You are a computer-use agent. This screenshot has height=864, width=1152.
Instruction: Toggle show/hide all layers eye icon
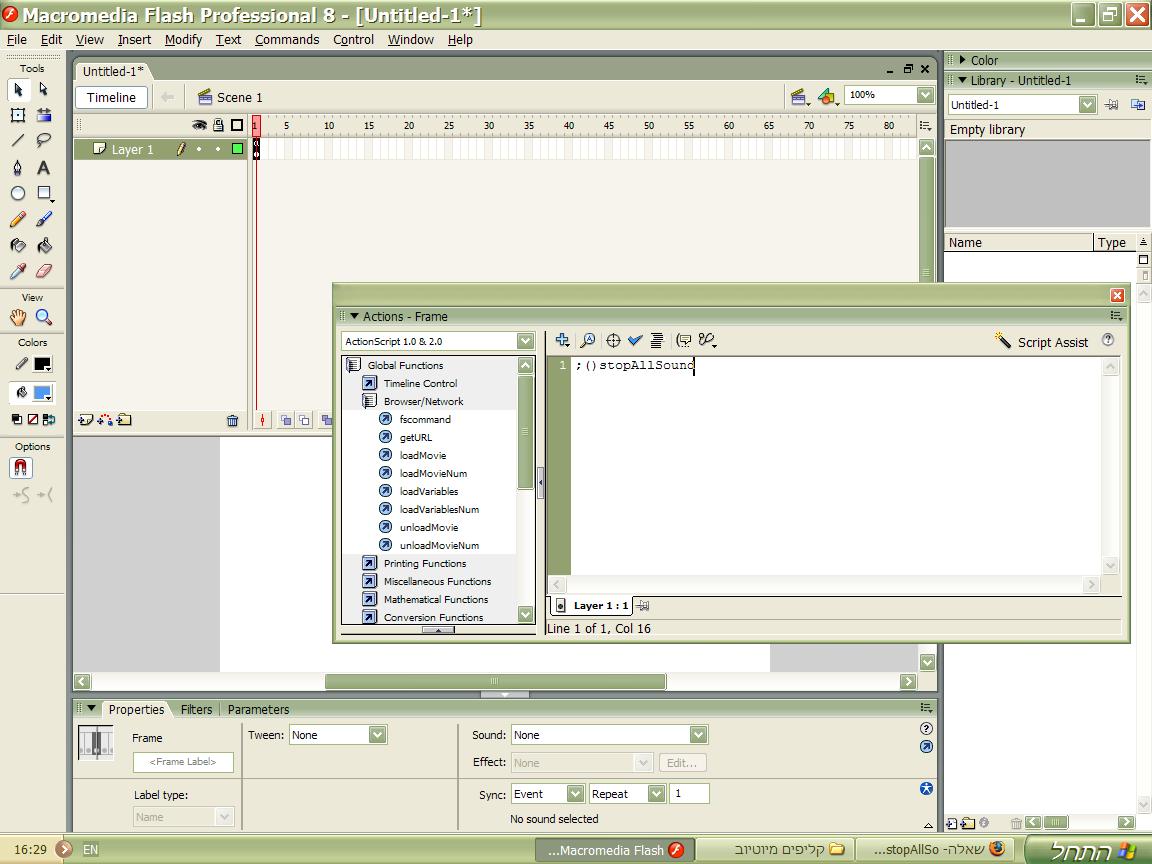[x=199, y=125]
